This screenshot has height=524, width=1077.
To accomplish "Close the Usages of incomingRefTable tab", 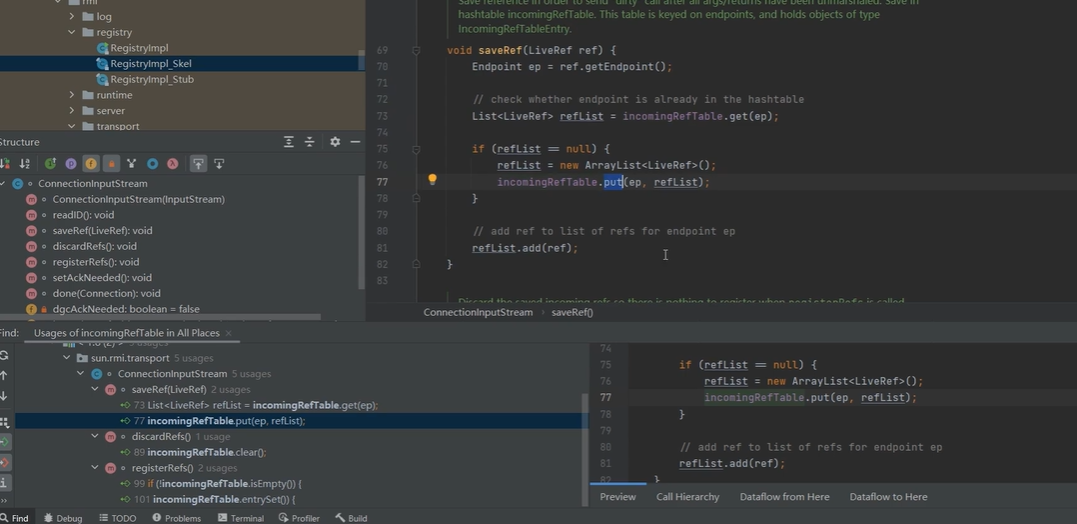I will pos(229,333).
